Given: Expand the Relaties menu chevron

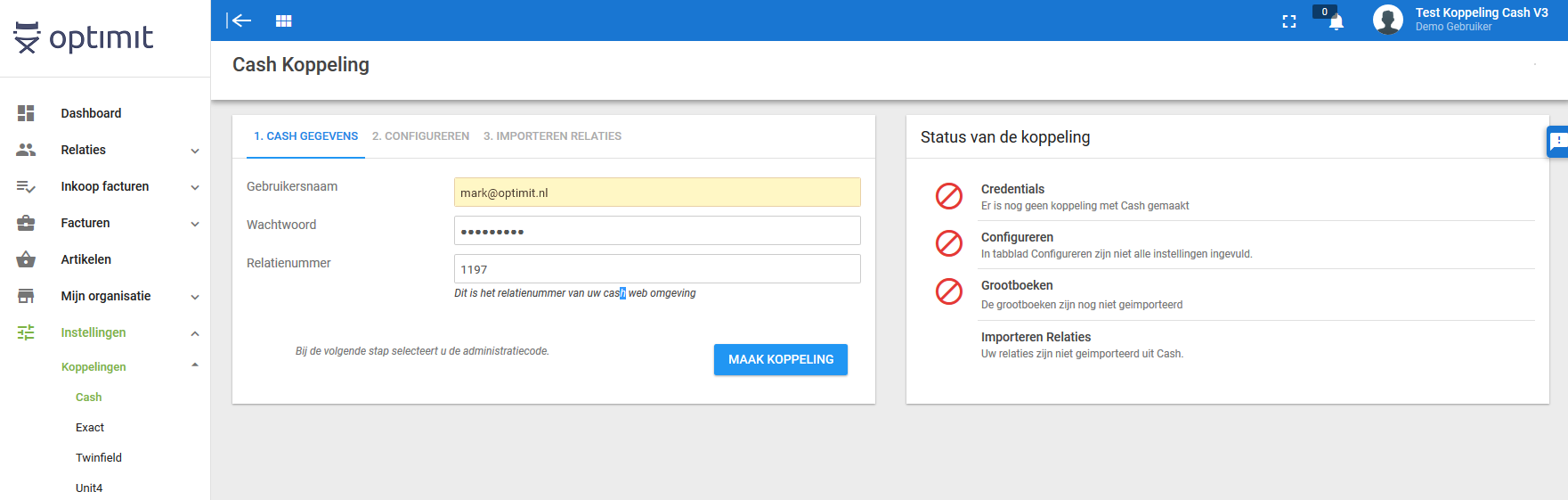Looking at the screenshot, I should (x=195, y=151).
